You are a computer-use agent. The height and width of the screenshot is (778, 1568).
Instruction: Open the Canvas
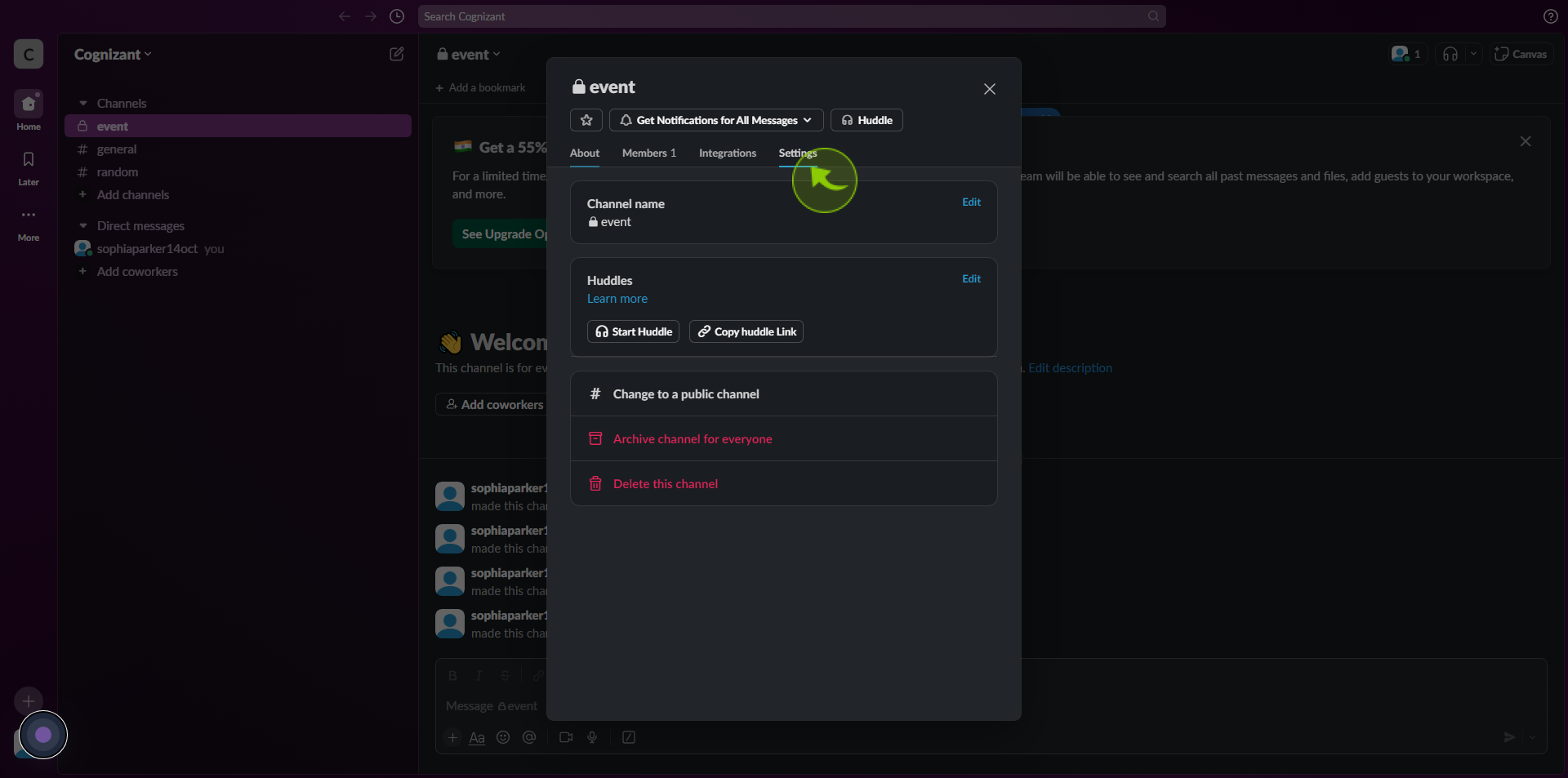coord(1521,54)
